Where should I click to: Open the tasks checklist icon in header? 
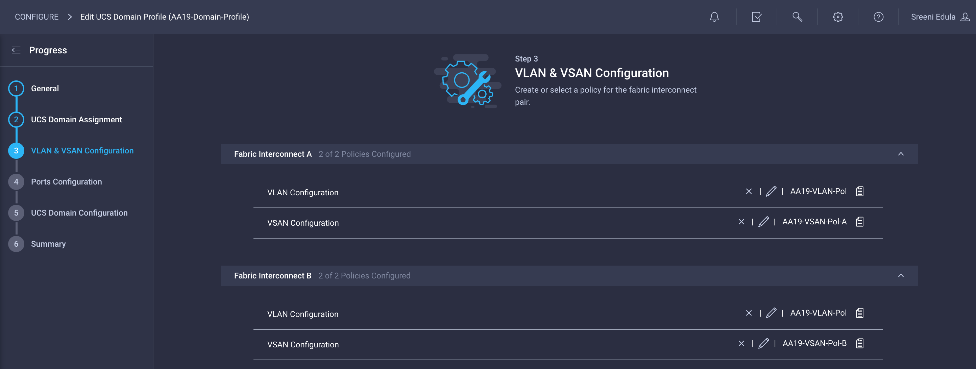756,17
